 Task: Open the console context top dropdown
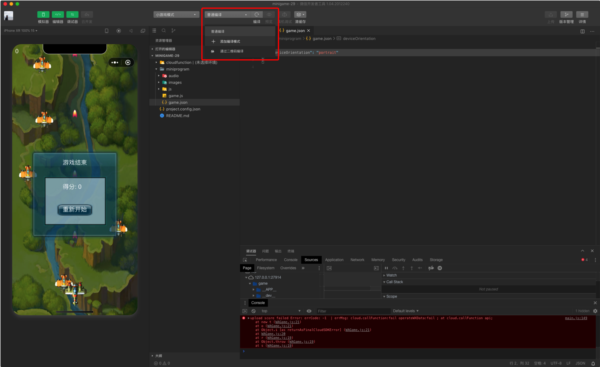(281, 311)
